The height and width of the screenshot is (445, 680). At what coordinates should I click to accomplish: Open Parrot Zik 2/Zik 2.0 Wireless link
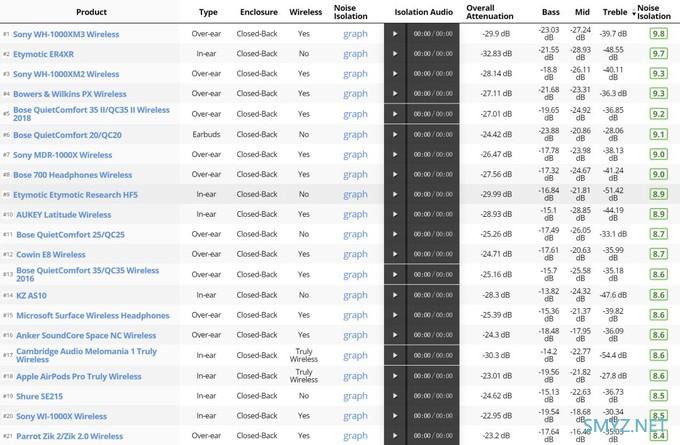point(69,436)
